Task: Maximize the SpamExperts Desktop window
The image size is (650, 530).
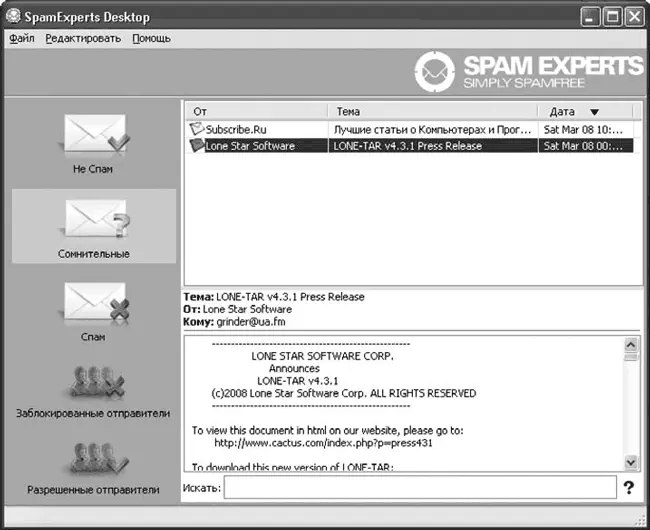Action: [x=612, y=17]
